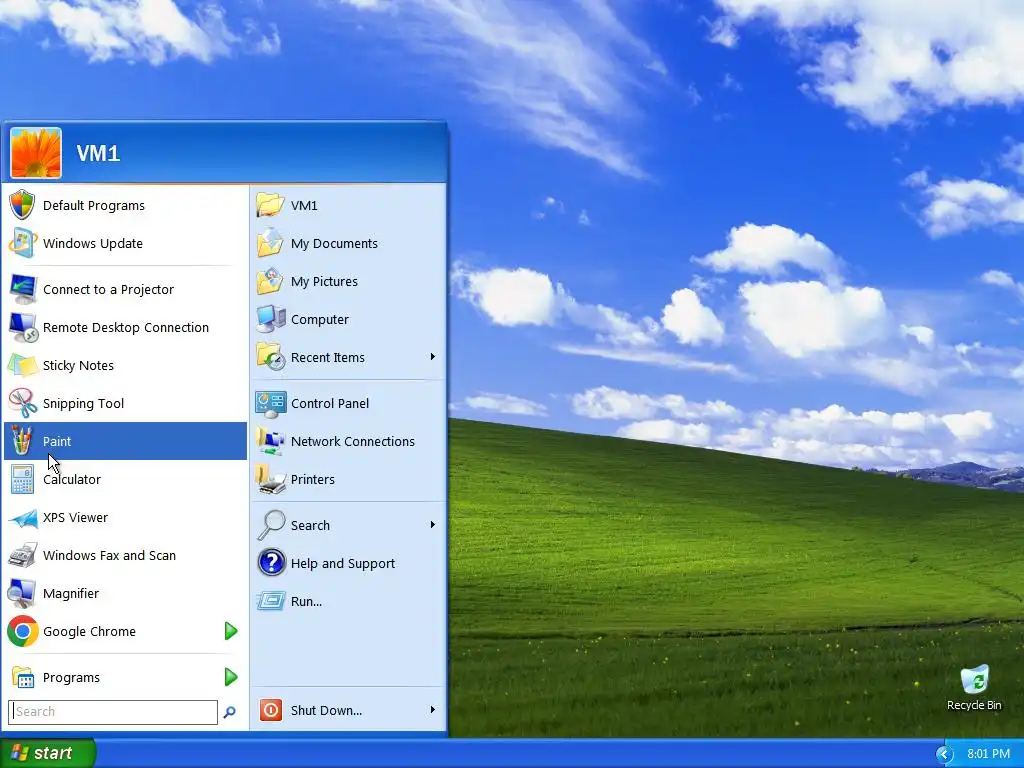Click the My Documents folder icon

point(270,243)
